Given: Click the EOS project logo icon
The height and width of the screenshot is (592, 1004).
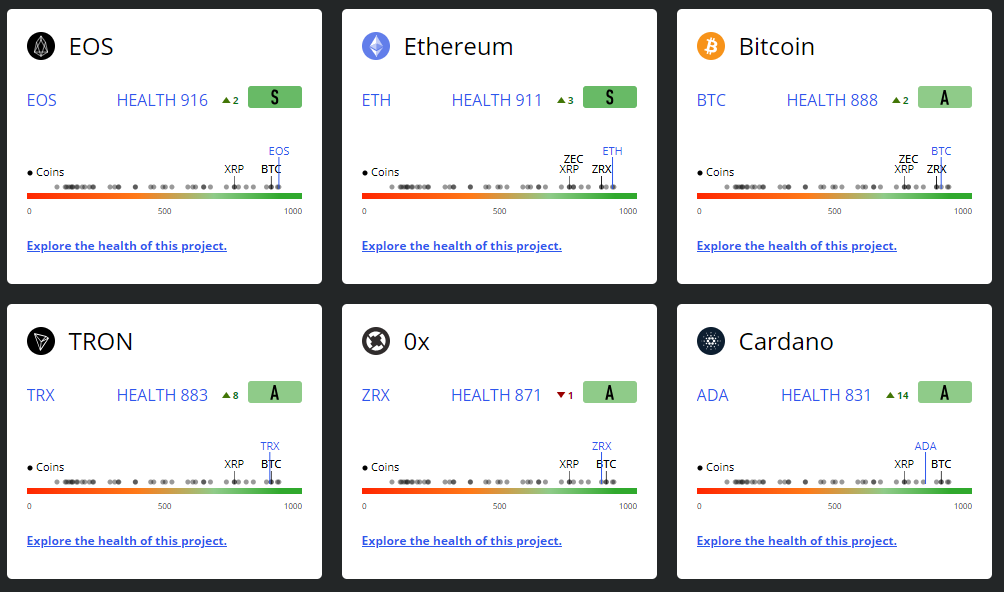Looking at the screenshot, I should click(39, 46).
